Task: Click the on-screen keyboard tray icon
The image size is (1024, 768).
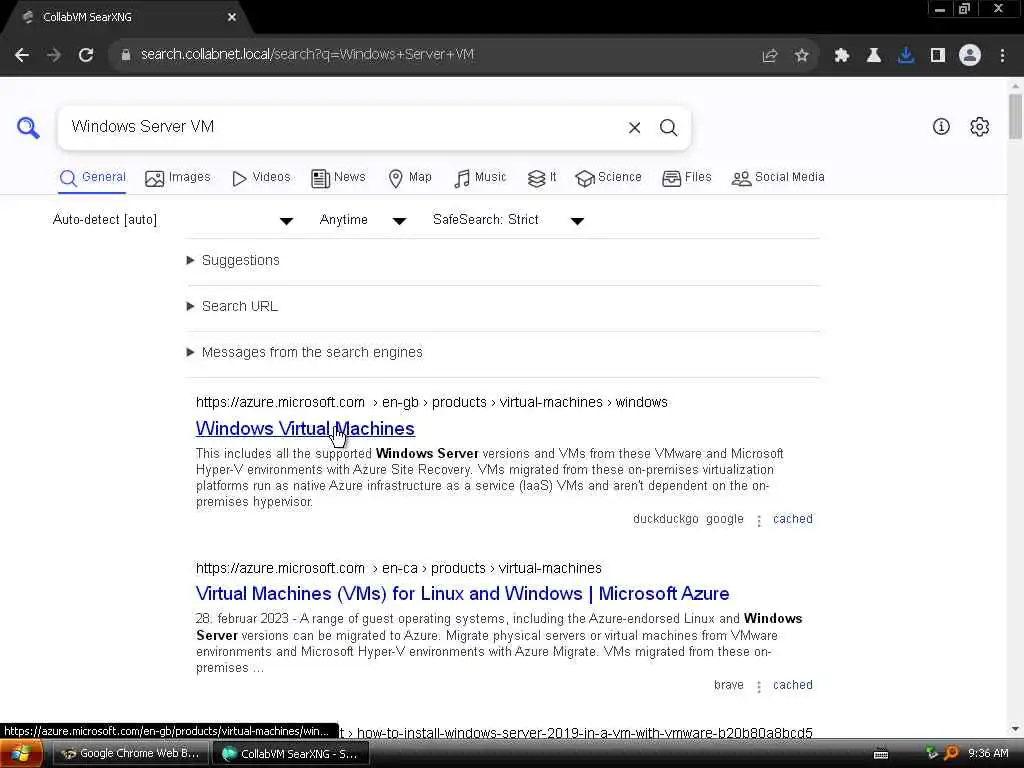Action: coord(881,754)
